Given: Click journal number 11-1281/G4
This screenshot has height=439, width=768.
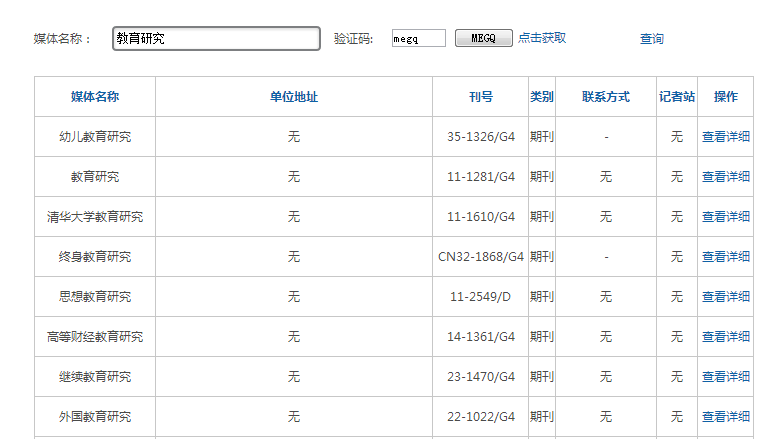Looking at the screenshot, I should tap(481, 177).
